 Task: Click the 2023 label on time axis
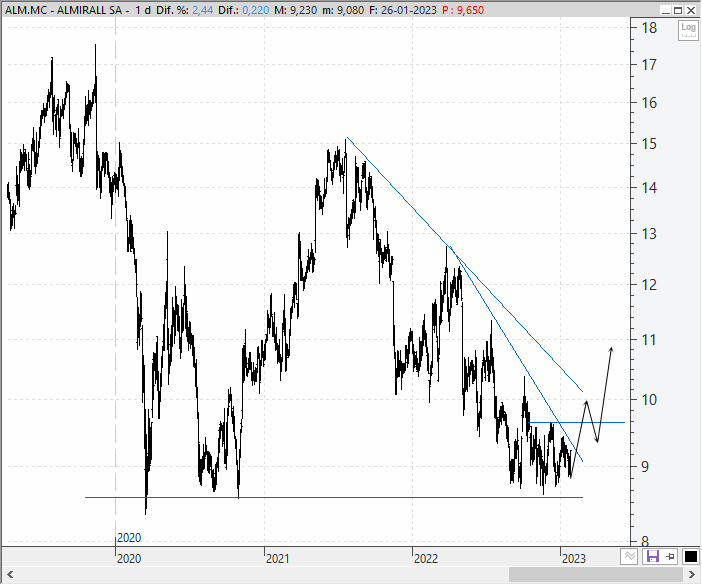click(574, 559)
